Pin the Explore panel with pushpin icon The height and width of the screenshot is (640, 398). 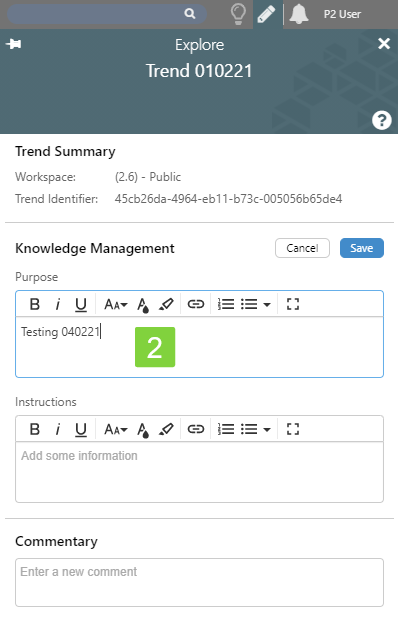(14, 44)
